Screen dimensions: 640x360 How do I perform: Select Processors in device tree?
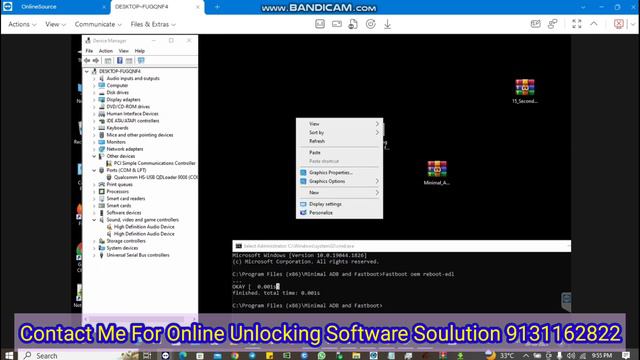point(118,191)
